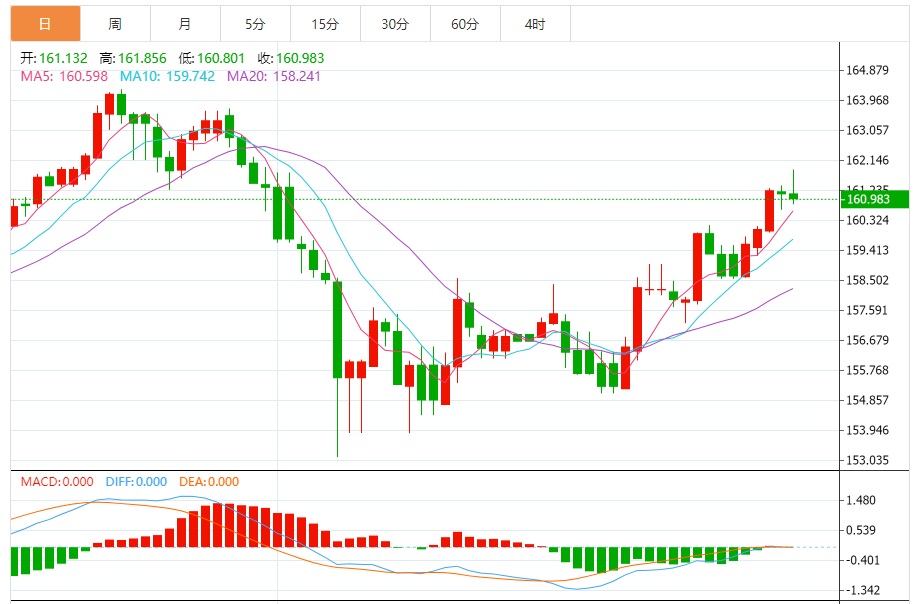Click the 164.879 price axis label

coord(867,70)
